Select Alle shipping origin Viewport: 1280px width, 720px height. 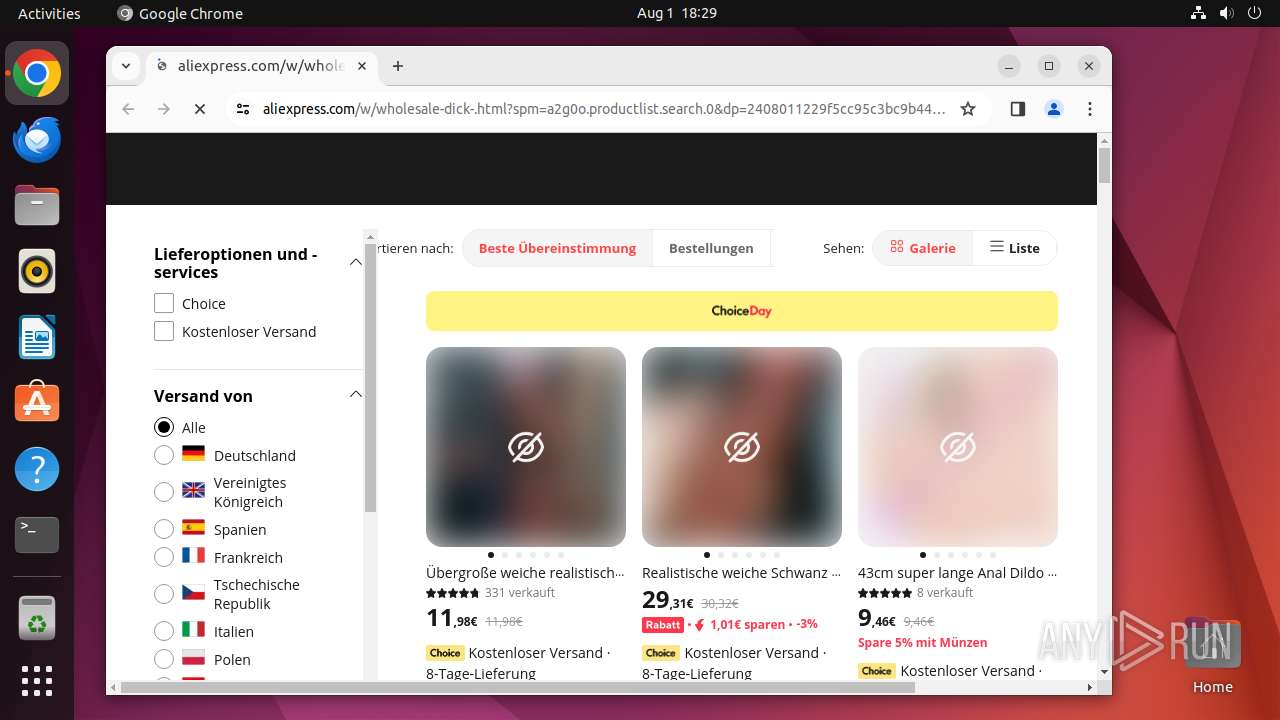pos(164,427)
